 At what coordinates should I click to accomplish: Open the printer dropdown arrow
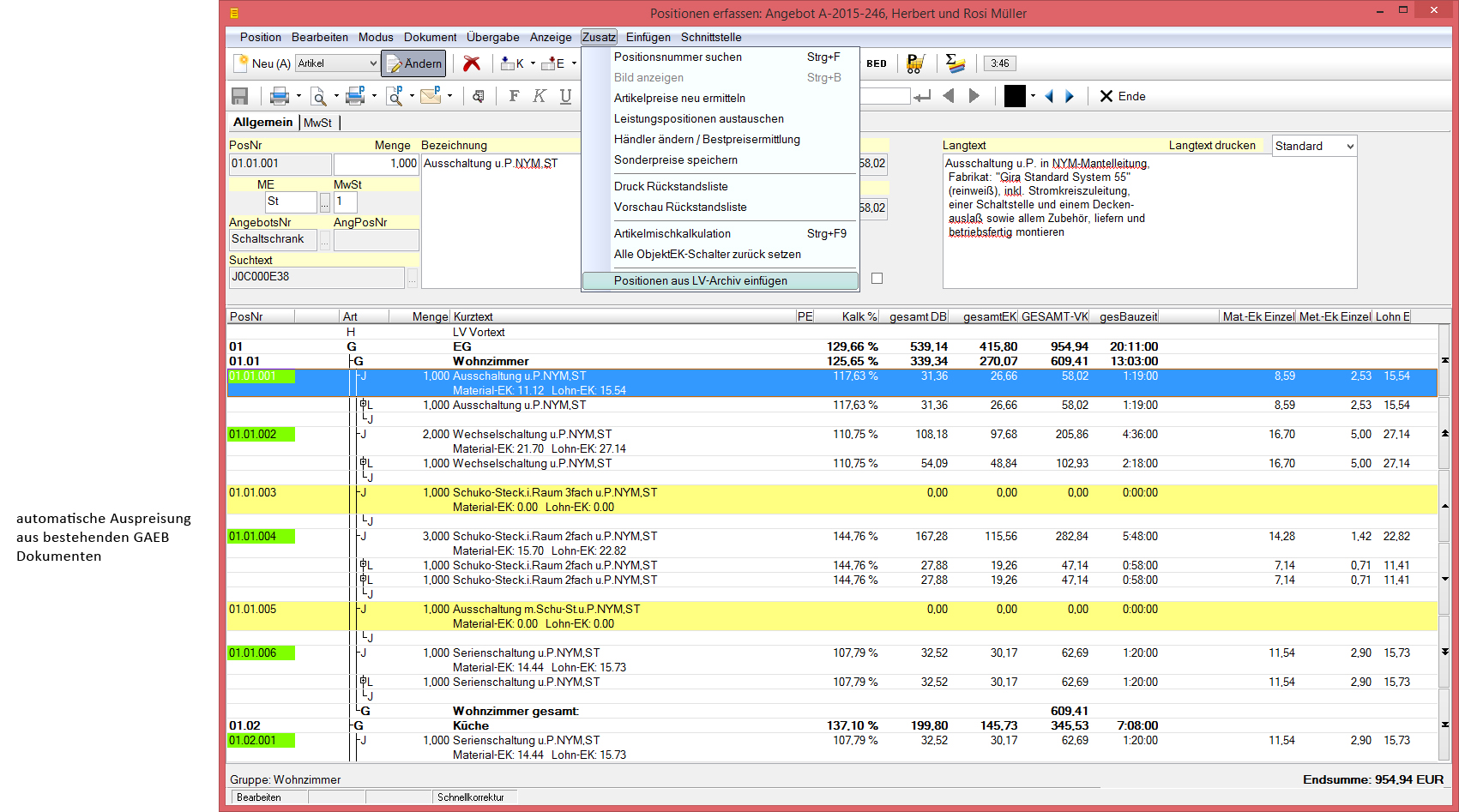pos(298,96)
